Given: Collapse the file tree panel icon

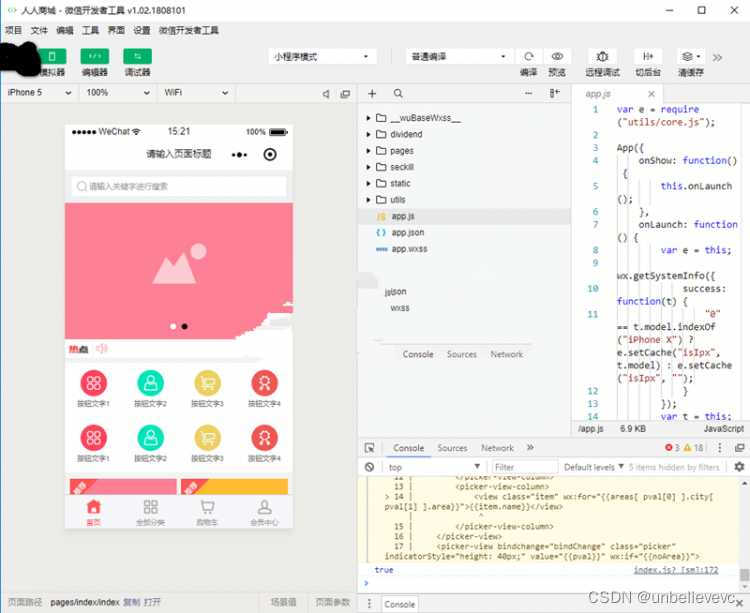Looking at the screenshot, I should click(554, 93).
